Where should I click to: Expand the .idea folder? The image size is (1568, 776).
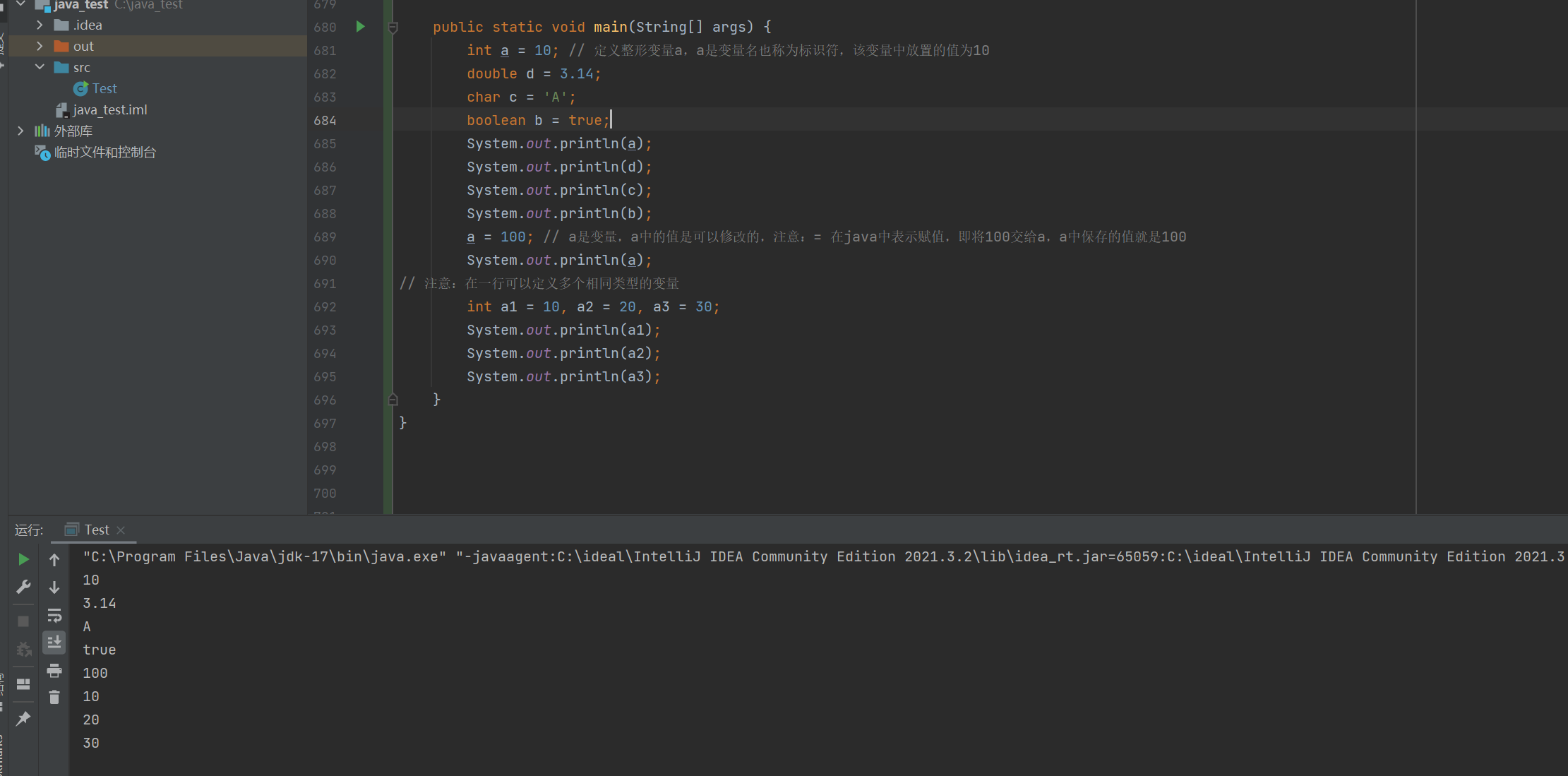point(40,25)
